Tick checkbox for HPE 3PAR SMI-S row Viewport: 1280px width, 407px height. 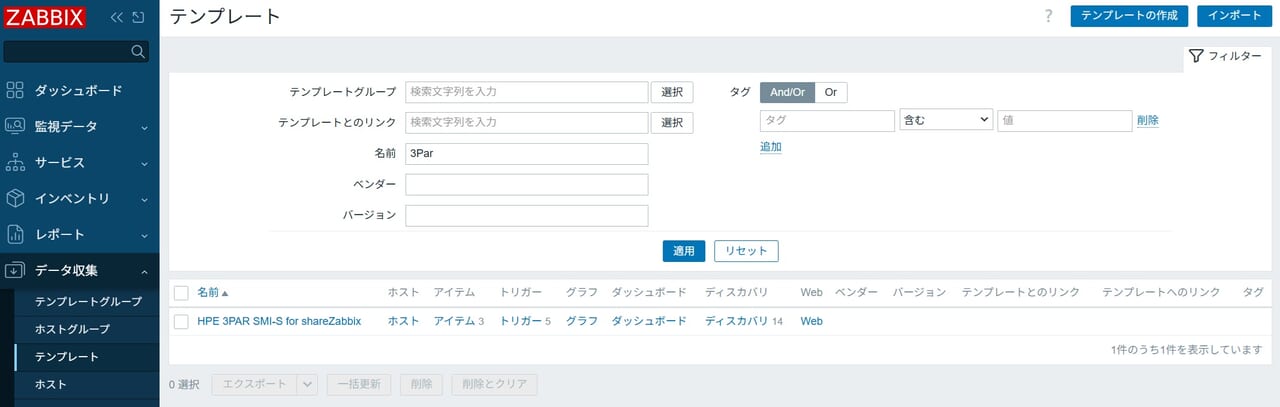pyautogui.click(x=181, y=321)
